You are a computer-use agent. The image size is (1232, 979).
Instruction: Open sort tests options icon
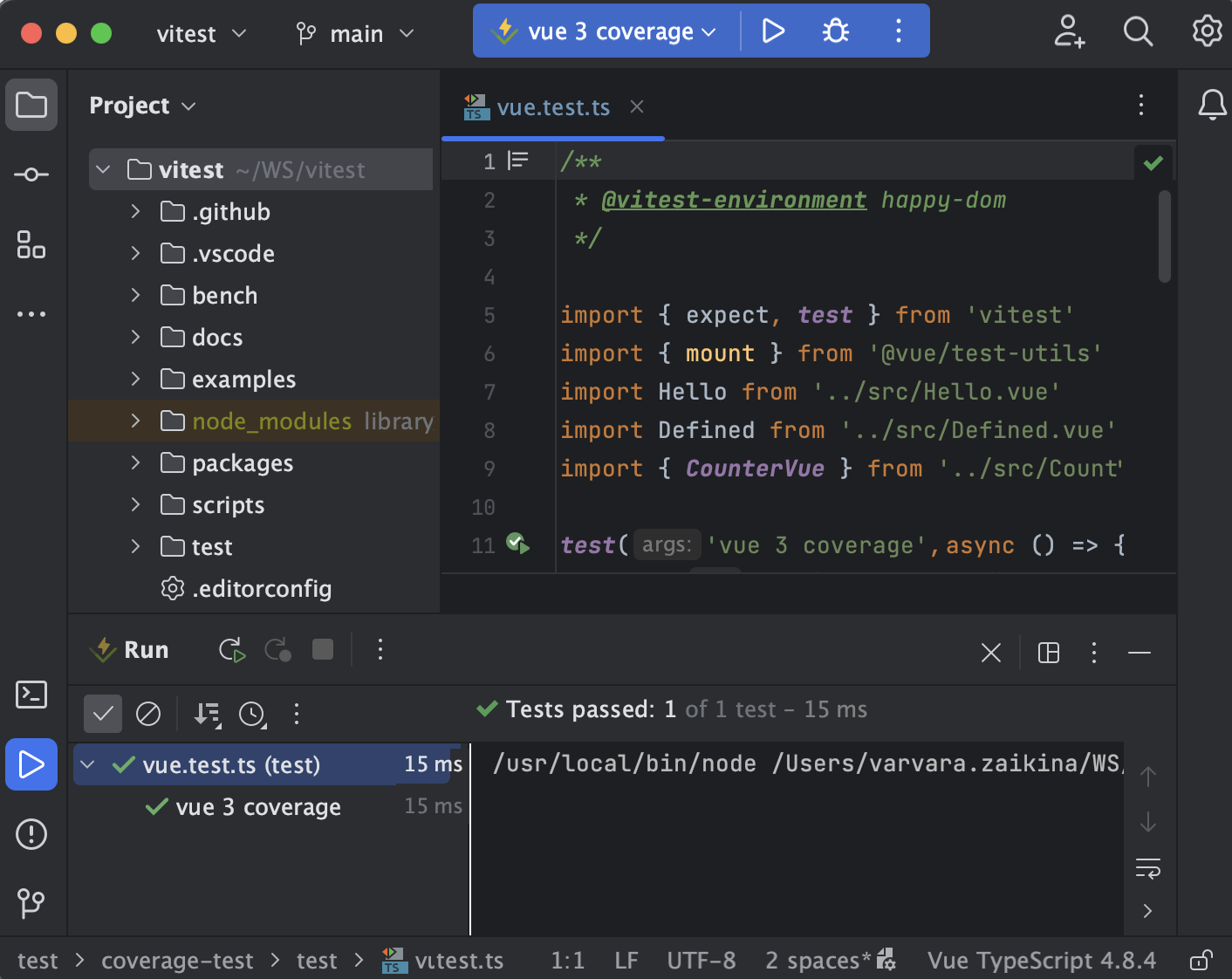click(207, 715)
